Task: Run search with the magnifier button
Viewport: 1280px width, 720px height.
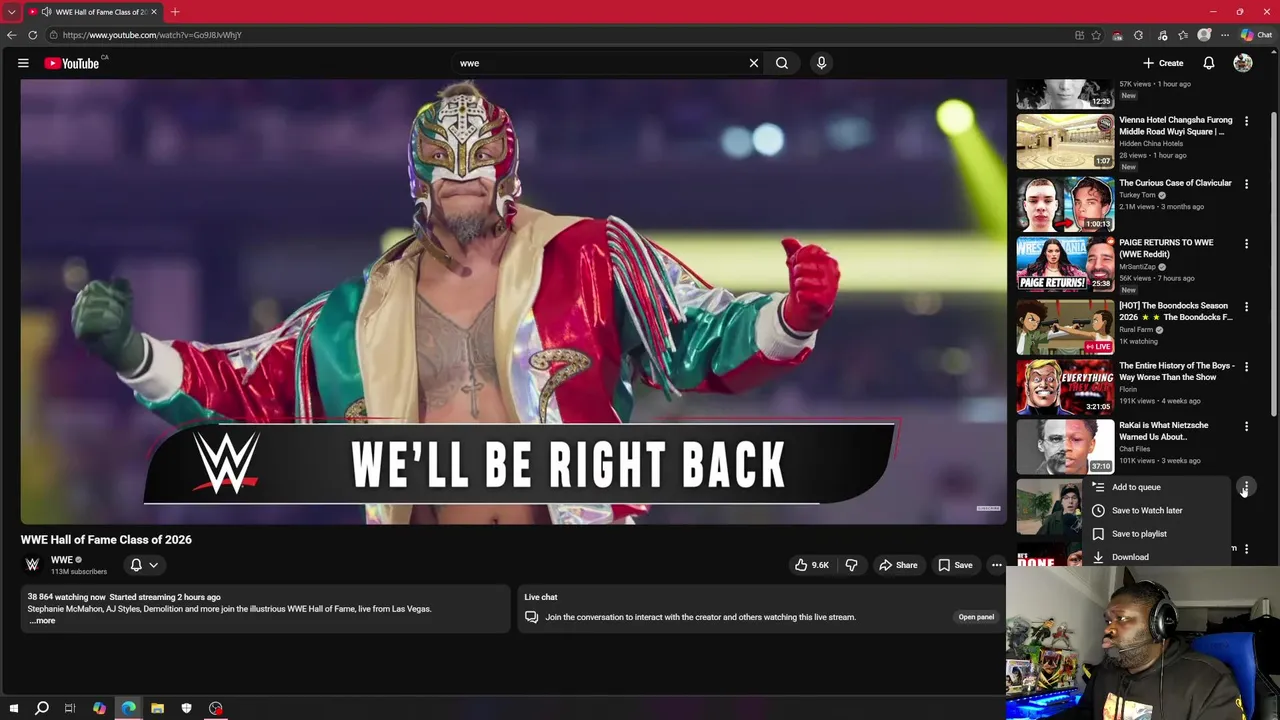Action: [x=782, y=63]
